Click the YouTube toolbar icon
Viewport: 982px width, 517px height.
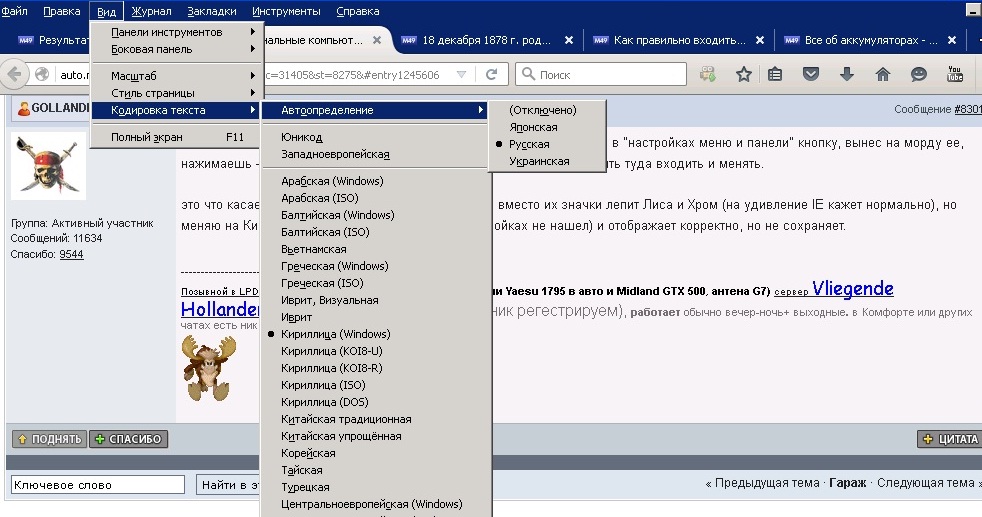pyautogui.click(x=955, y=74)
